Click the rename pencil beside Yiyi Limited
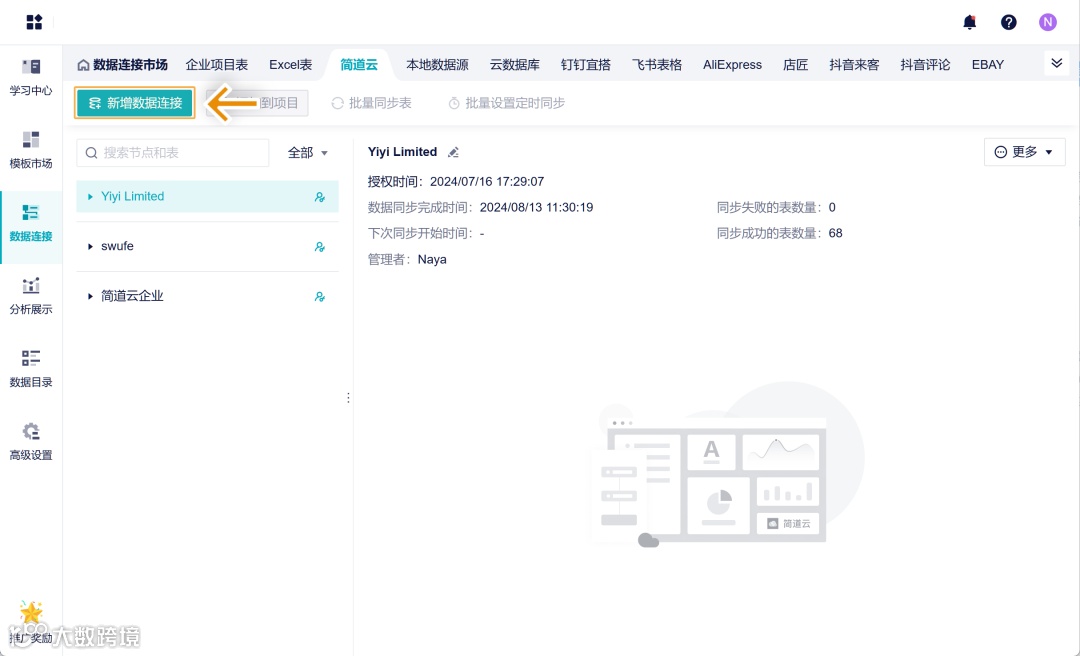 (452, 151)
